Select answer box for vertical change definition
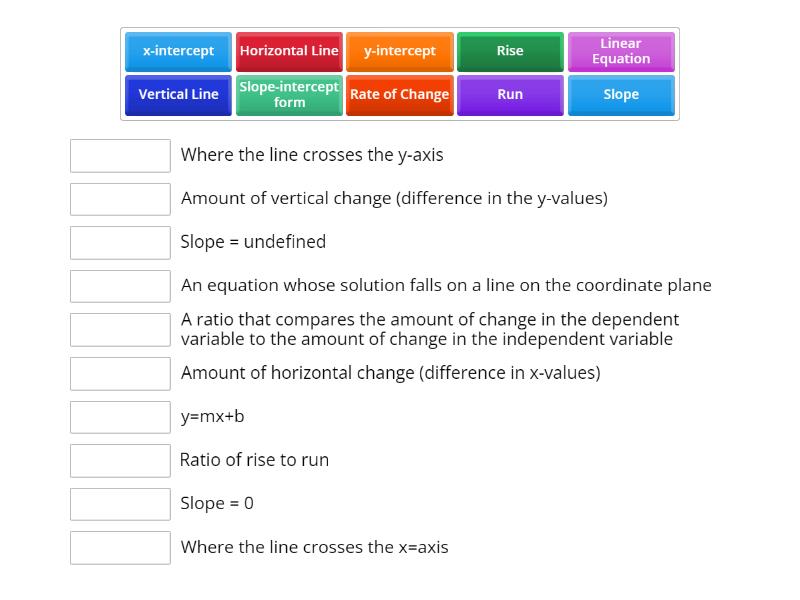 point(120,199)
